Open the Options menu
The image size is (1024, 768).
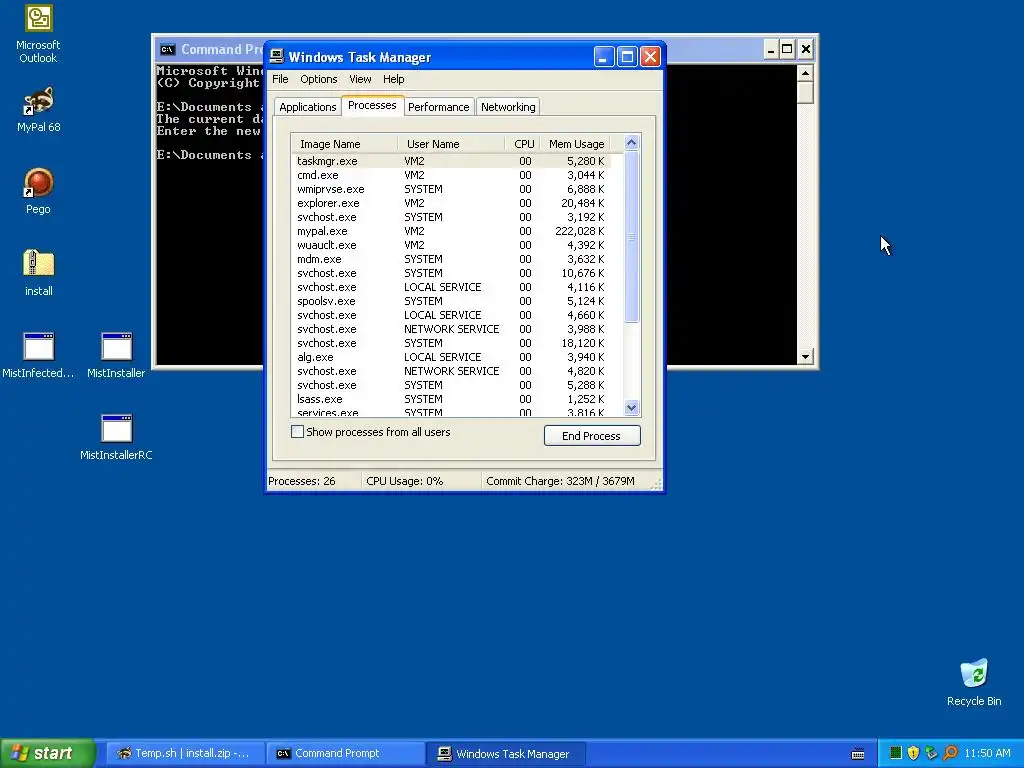(319, 79)
